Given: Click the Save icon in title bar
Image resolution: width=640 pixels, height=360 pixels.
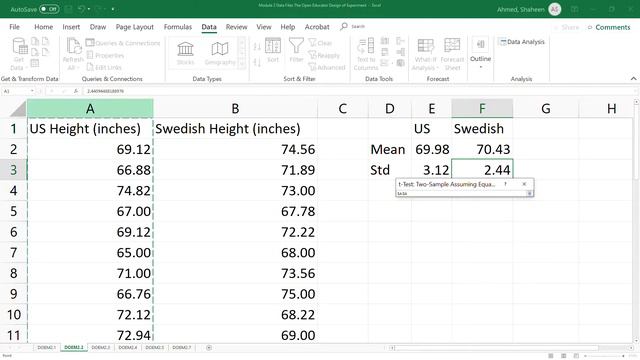Looking at the screenshot, I should point(68,9).
